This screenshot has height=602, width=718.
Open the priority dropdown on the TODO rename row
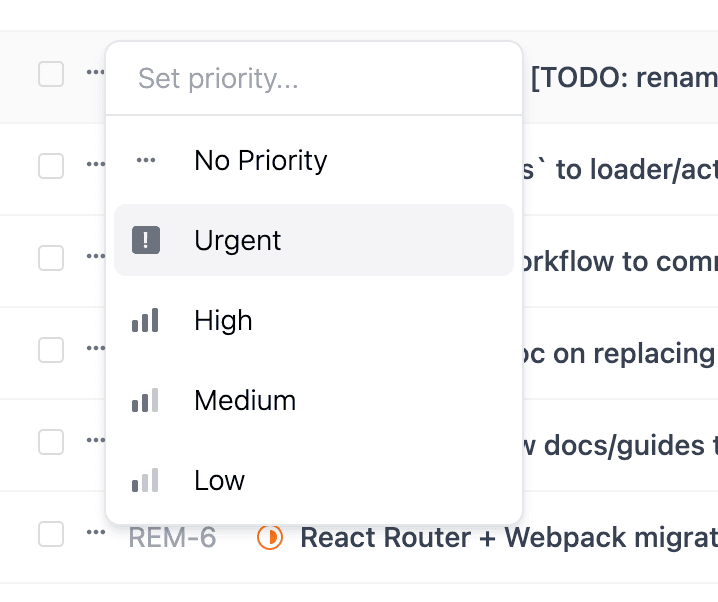[x=95, y=73]
